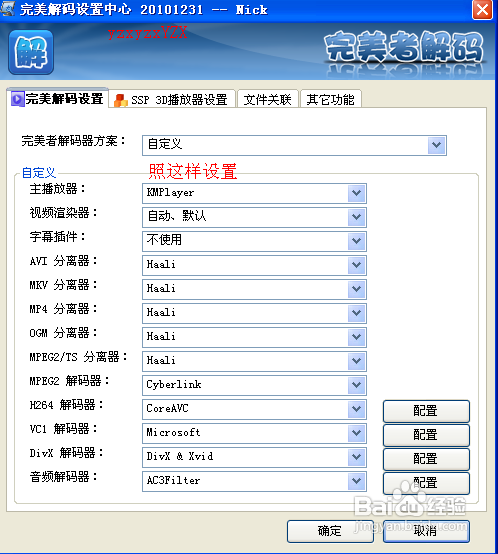Click the MPEG2 解码器 label
The image size is (498, 554).
[69, 381]
